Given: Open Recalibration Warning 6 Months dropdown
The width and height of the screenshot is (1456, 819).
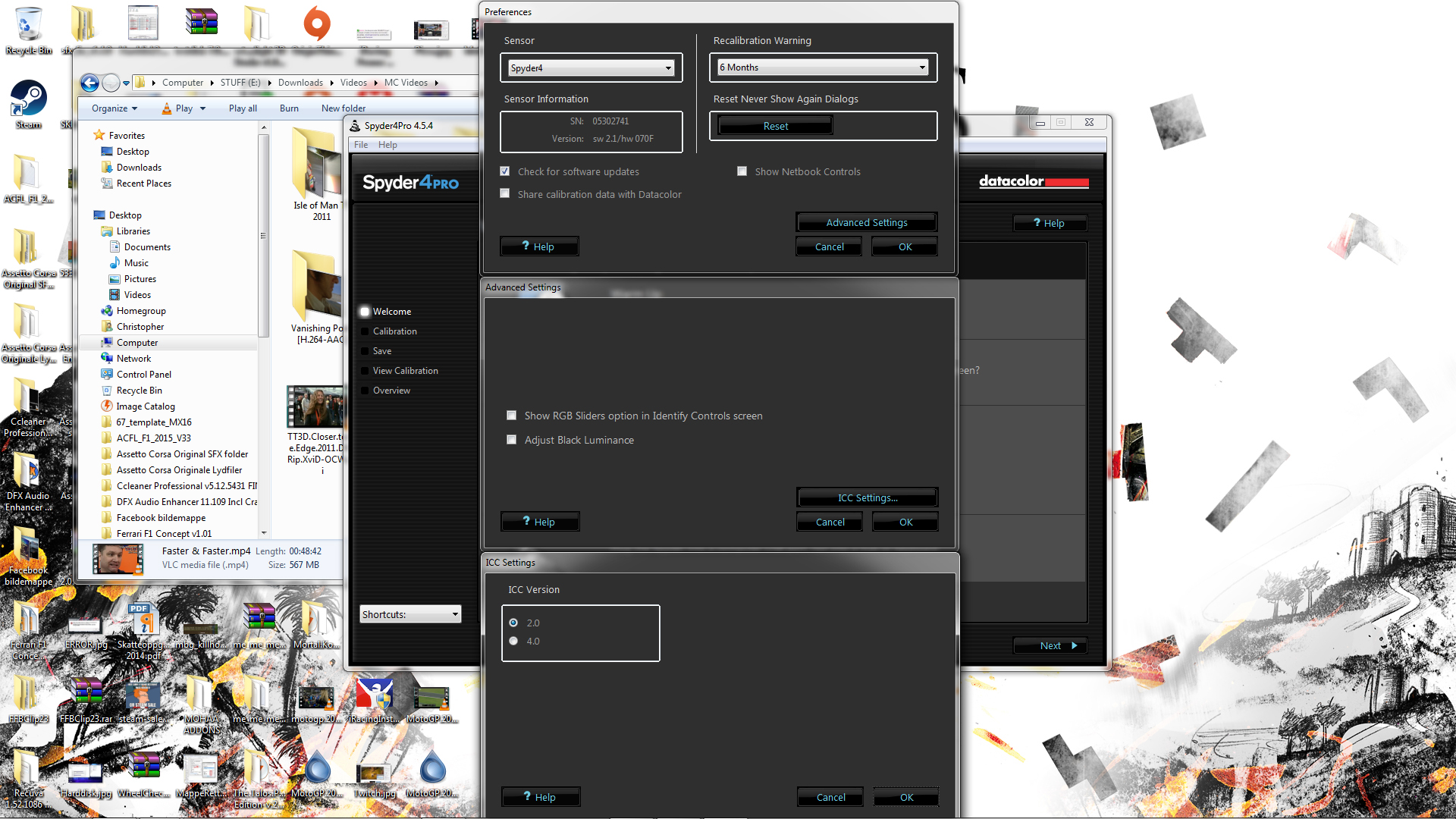Looking at the screenshot, I should click(823, 67).
